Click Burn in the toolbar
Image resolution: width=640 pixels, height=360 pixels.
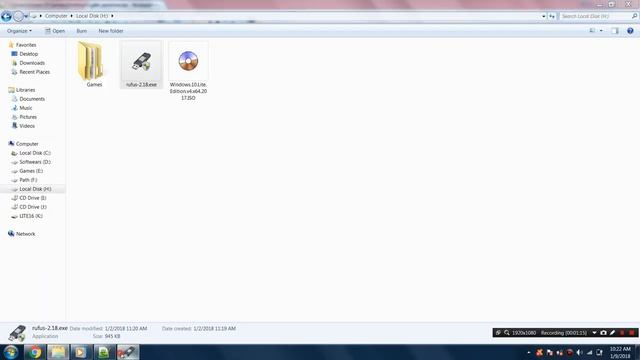tap(82, 31)
